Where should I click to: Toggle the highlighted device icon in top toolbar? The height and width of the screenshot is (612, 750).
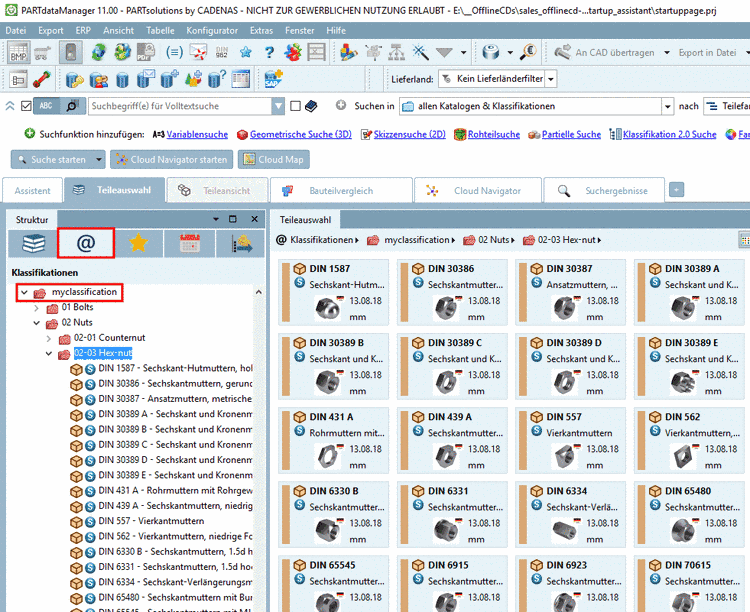(71, 52)
